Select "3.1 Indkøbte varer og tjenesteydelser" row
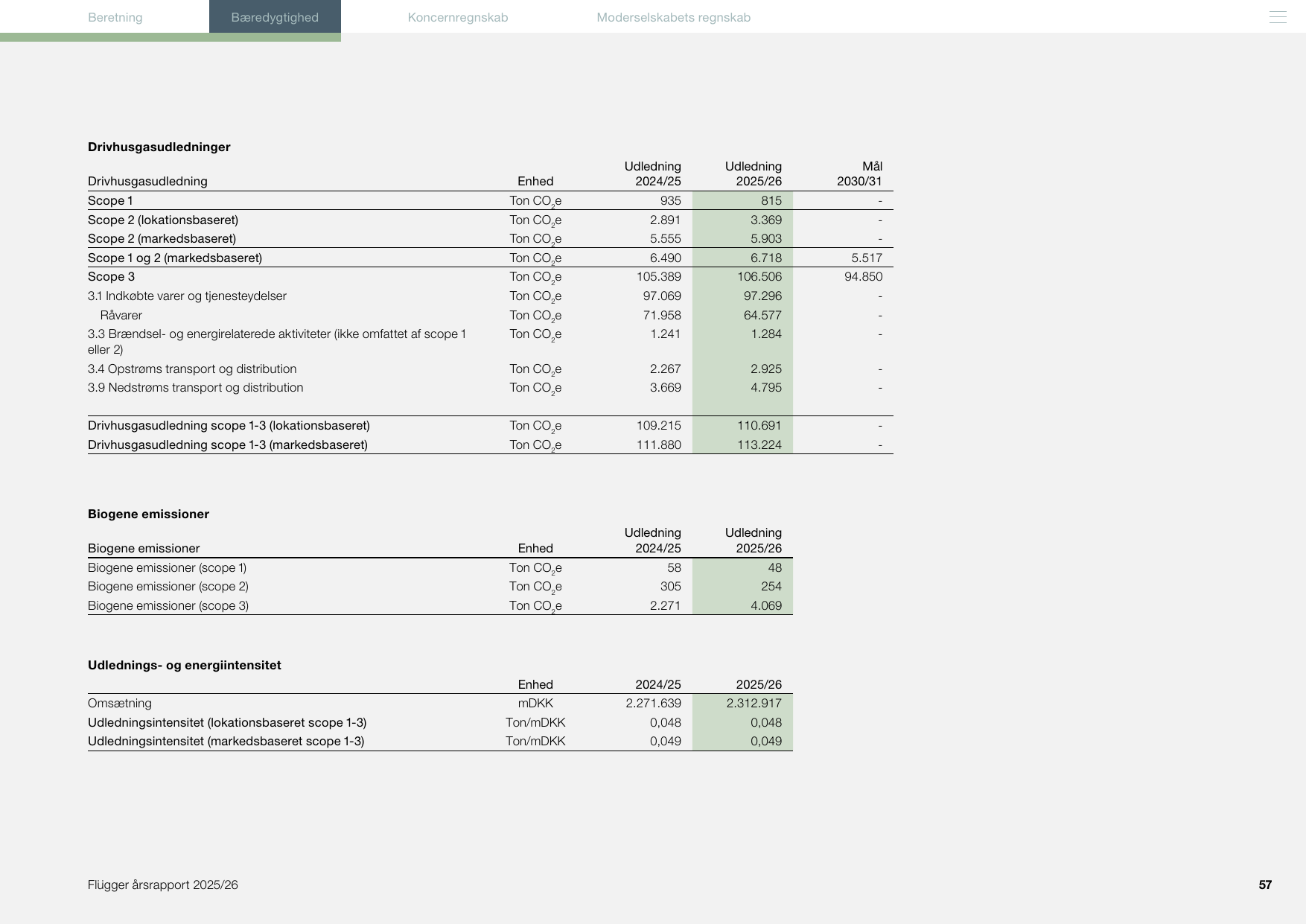The width and height of the screenshot is (1306, 924). click(x=187, y=296)
